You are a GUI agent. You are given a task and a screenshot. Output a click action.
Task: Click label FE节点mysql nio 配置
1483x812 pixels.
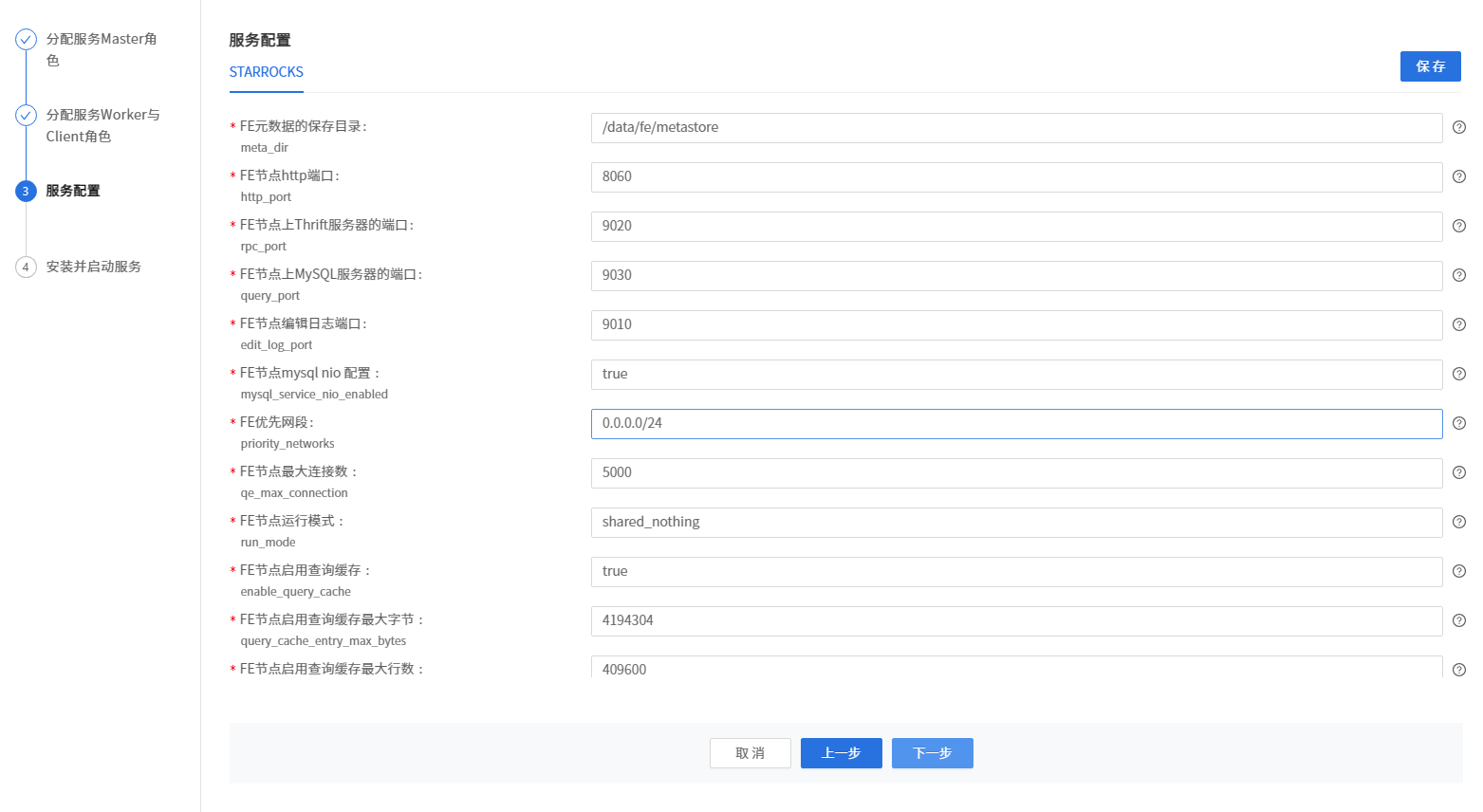click(x=309, y=373)
